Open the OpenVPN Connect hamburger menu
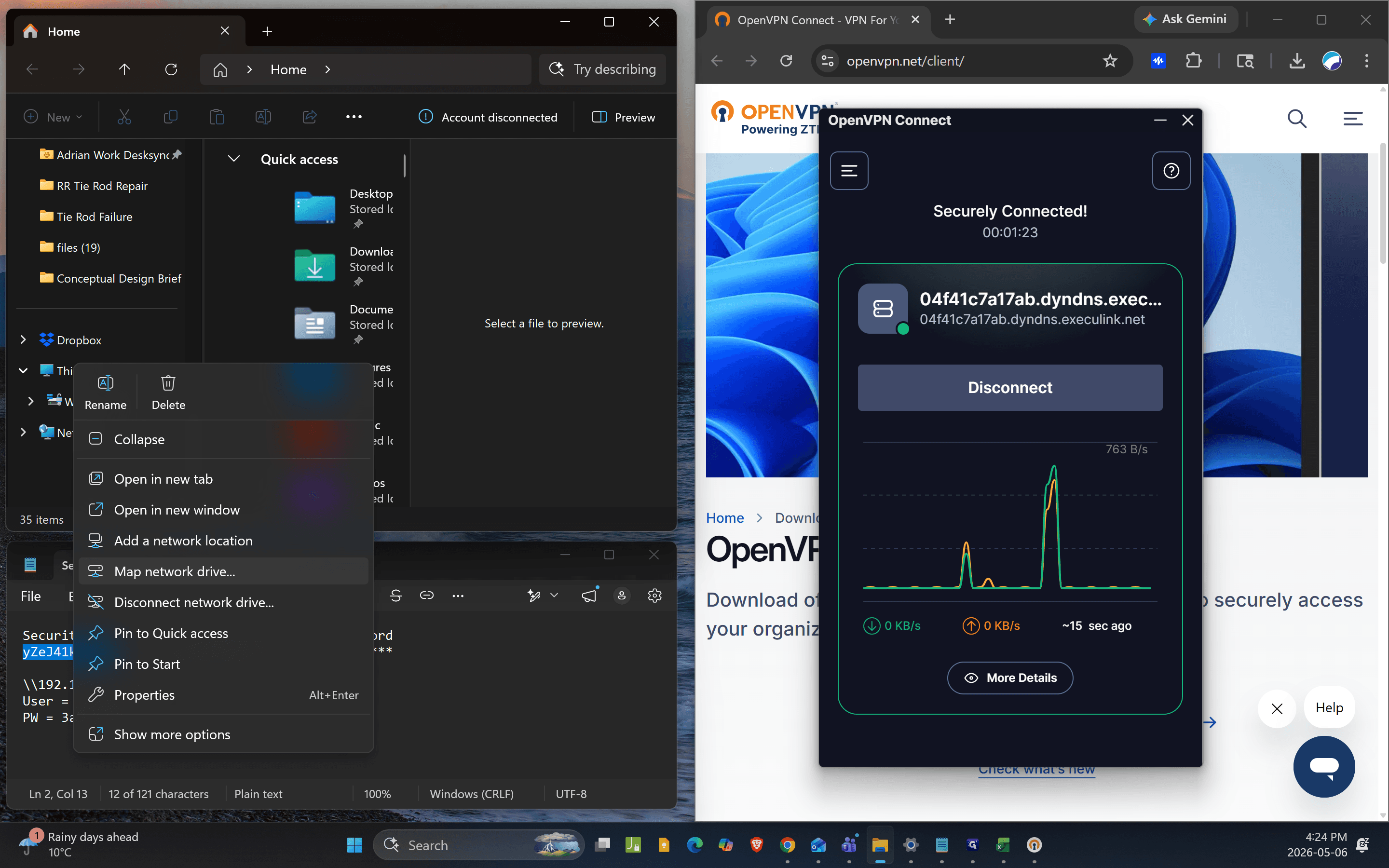 [849, 171]
